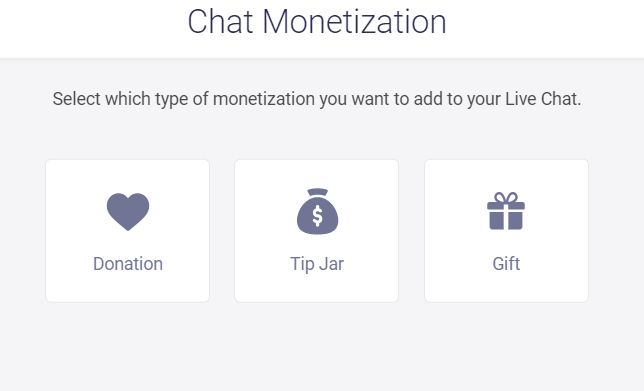Choose Tip Jar as the Live Chat monetization type
Screen dimensions: 644x391
pyautogui.click(x=317, y=231)
